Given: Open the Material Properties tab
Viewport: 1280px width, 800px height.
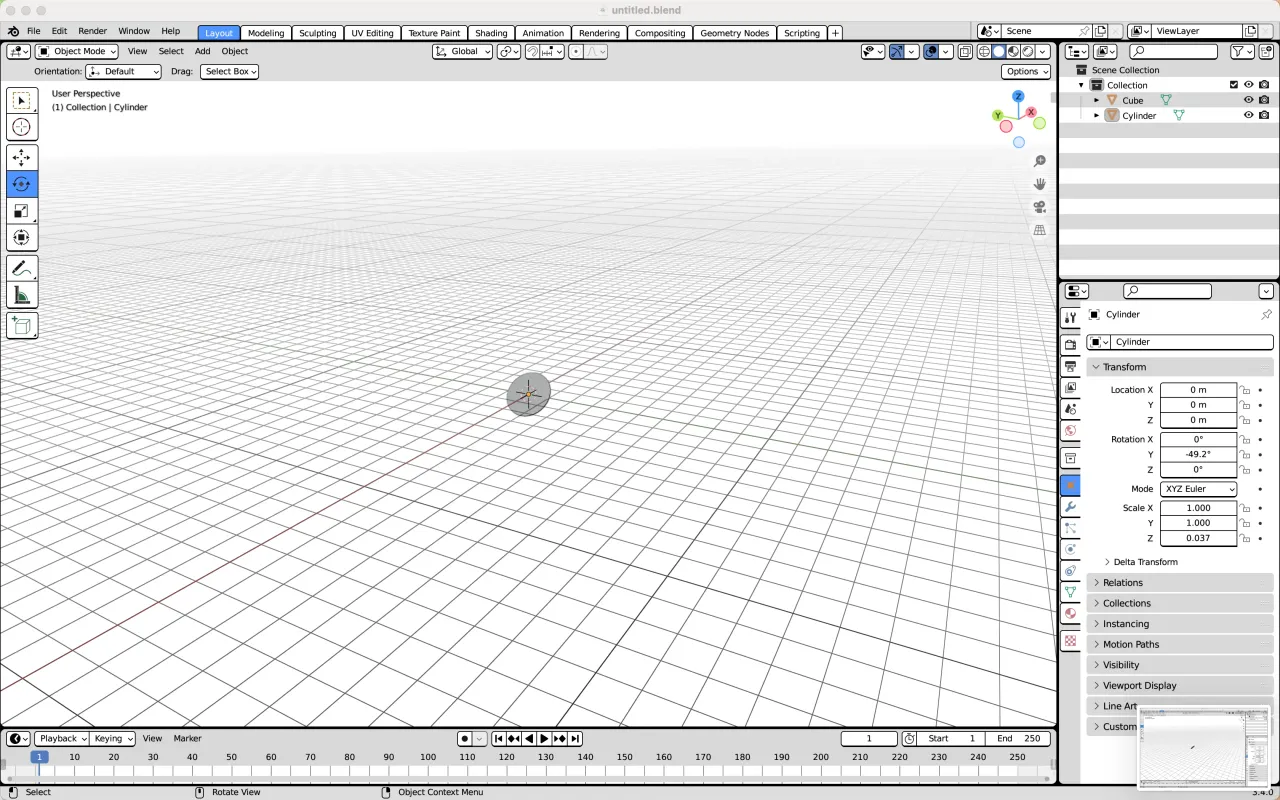Looking at the screenshot, I should click(x=1070, y=614).
